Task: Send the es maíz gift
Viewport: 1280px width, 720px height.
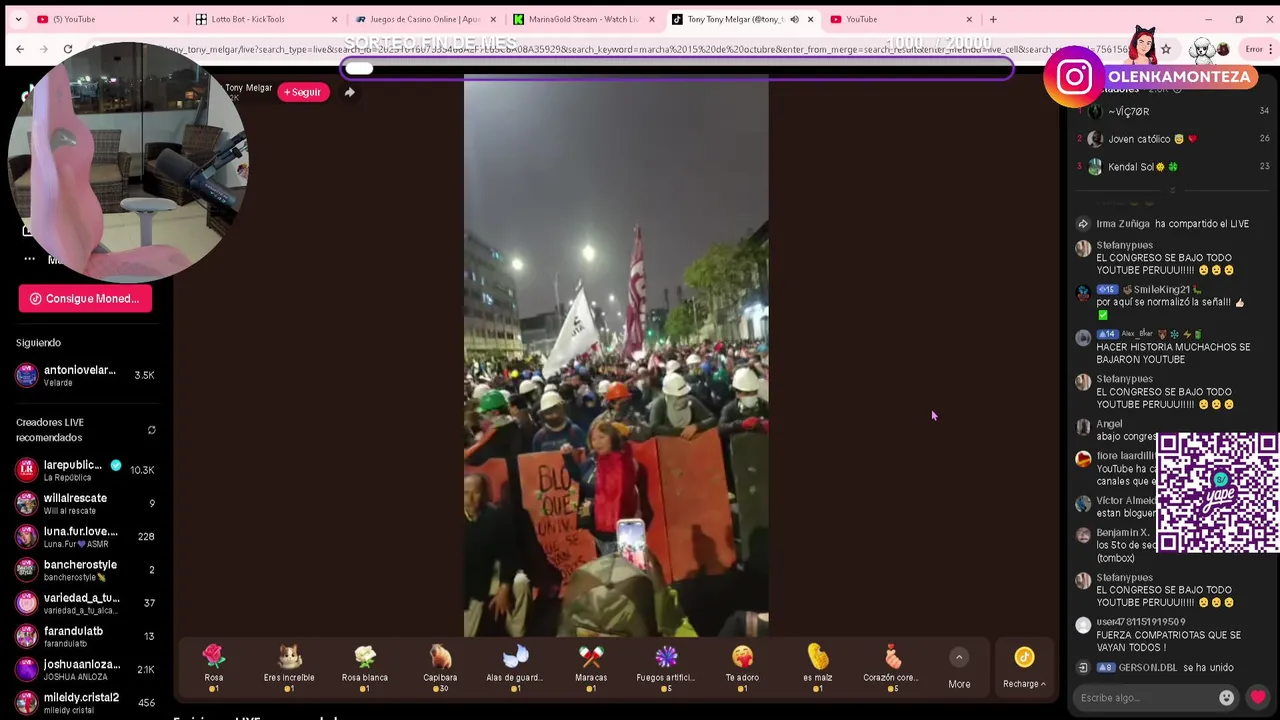Action: click(817, 667)
